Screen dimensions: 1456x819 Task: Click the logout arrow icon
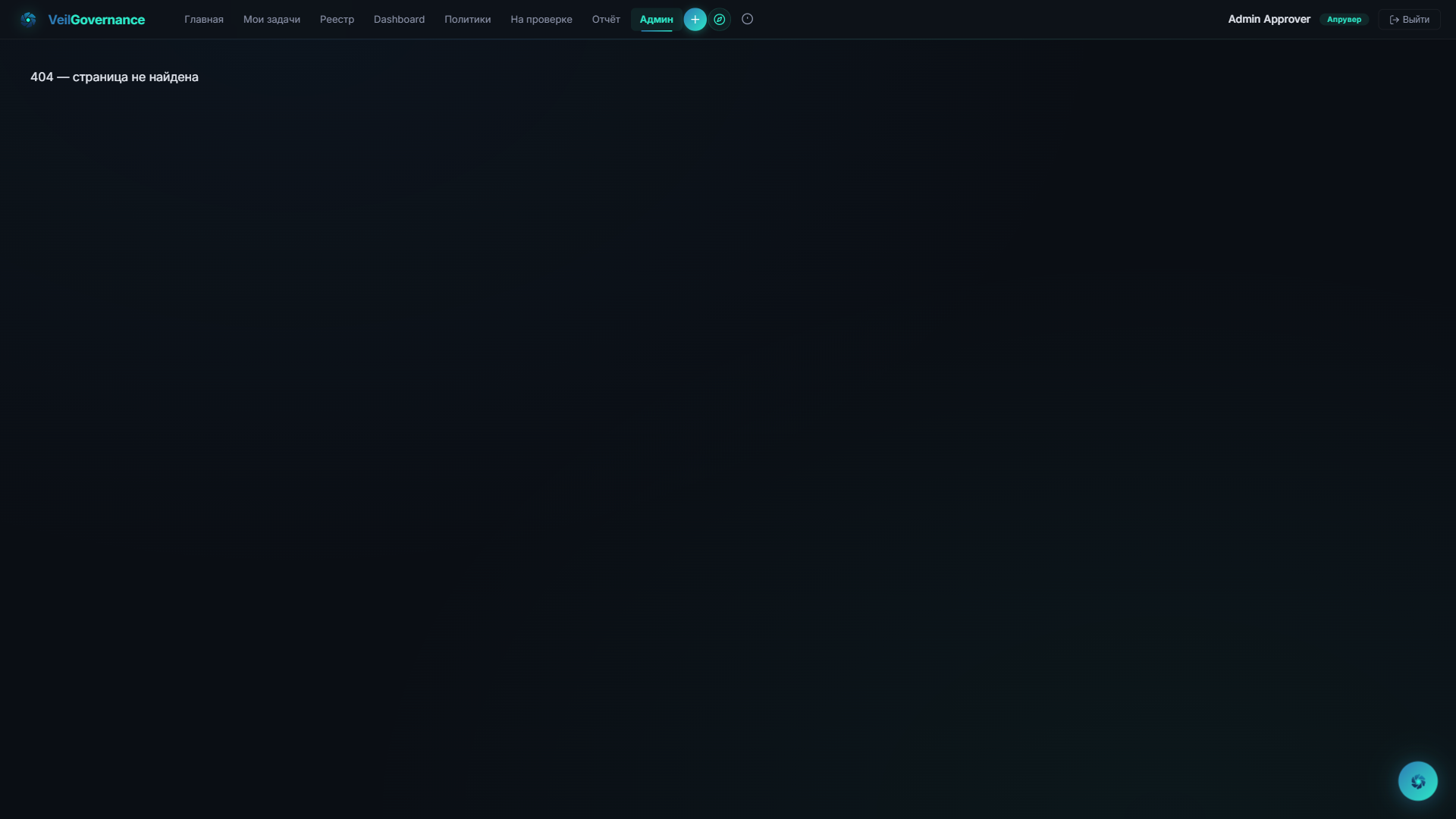(x=1394, y=20)
